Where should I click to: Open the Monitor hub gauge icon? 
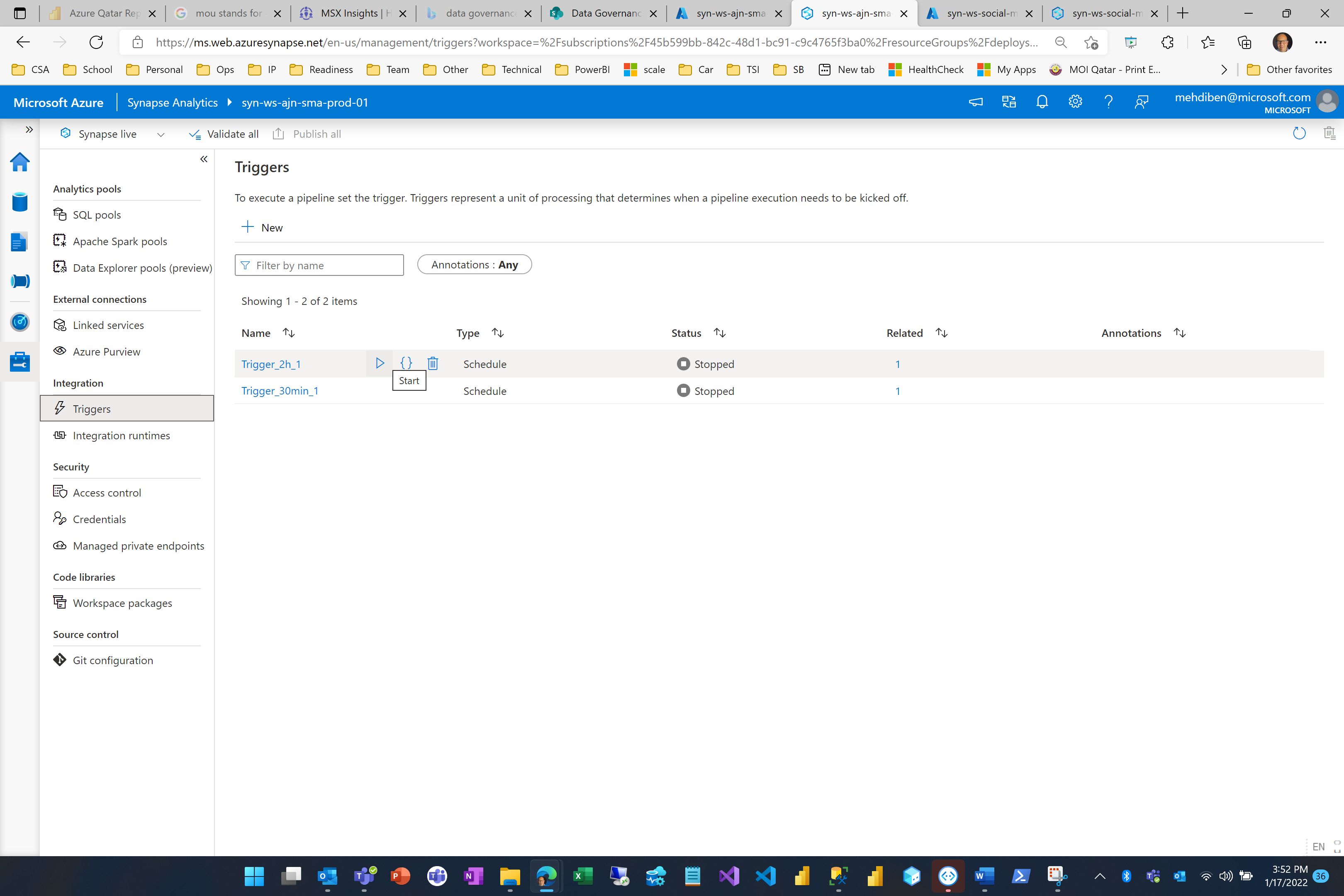click(x=20, y=322)
